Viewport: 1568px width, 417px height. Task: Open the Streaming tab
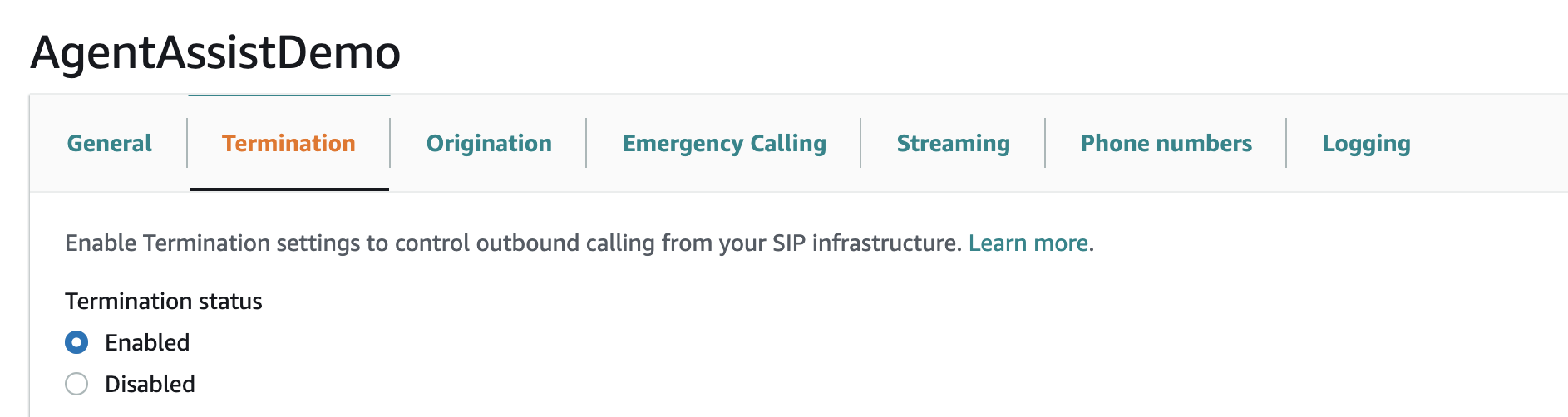coord(953,144)
